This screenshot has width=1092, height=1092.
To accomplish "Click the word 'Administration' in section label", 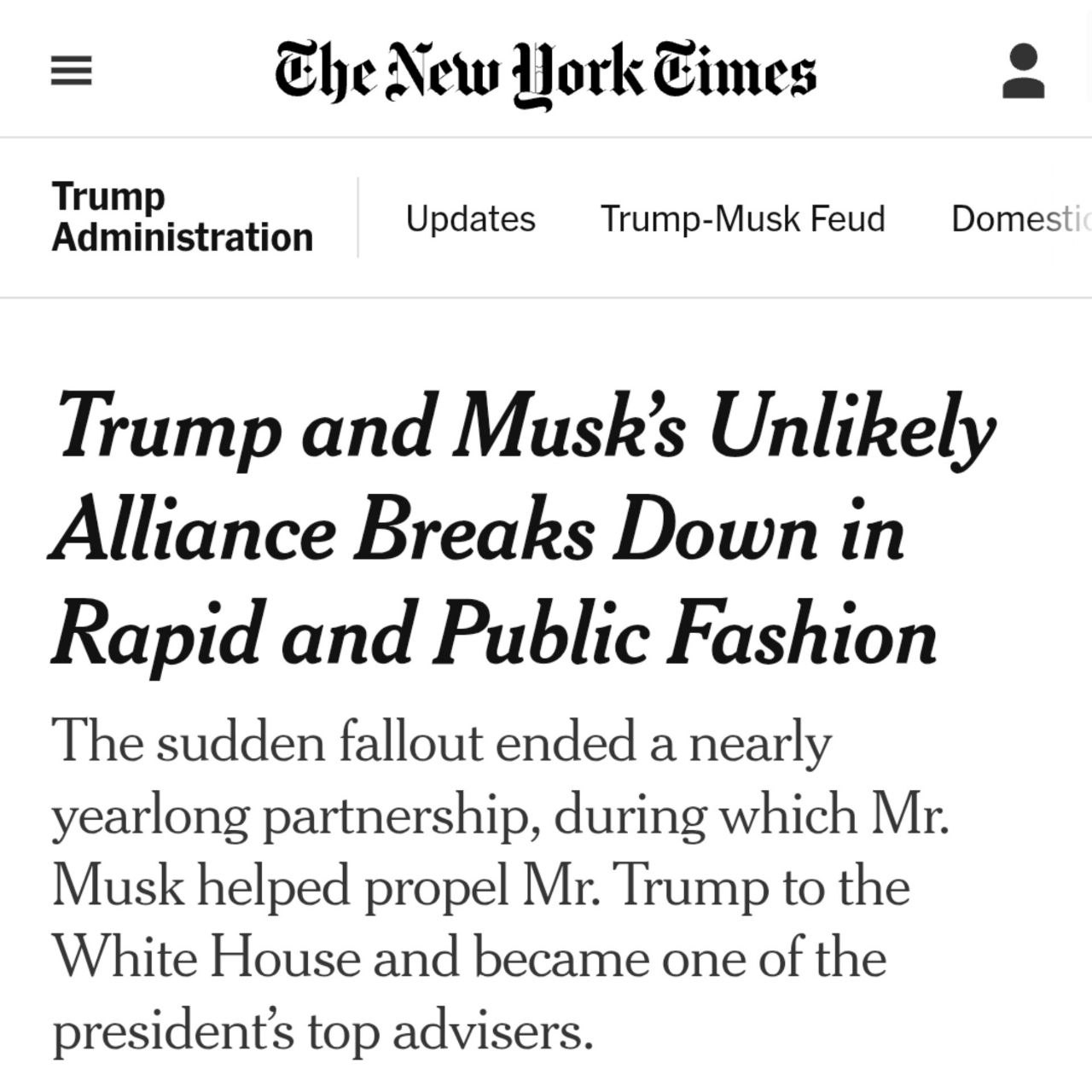I will point(182,237).
